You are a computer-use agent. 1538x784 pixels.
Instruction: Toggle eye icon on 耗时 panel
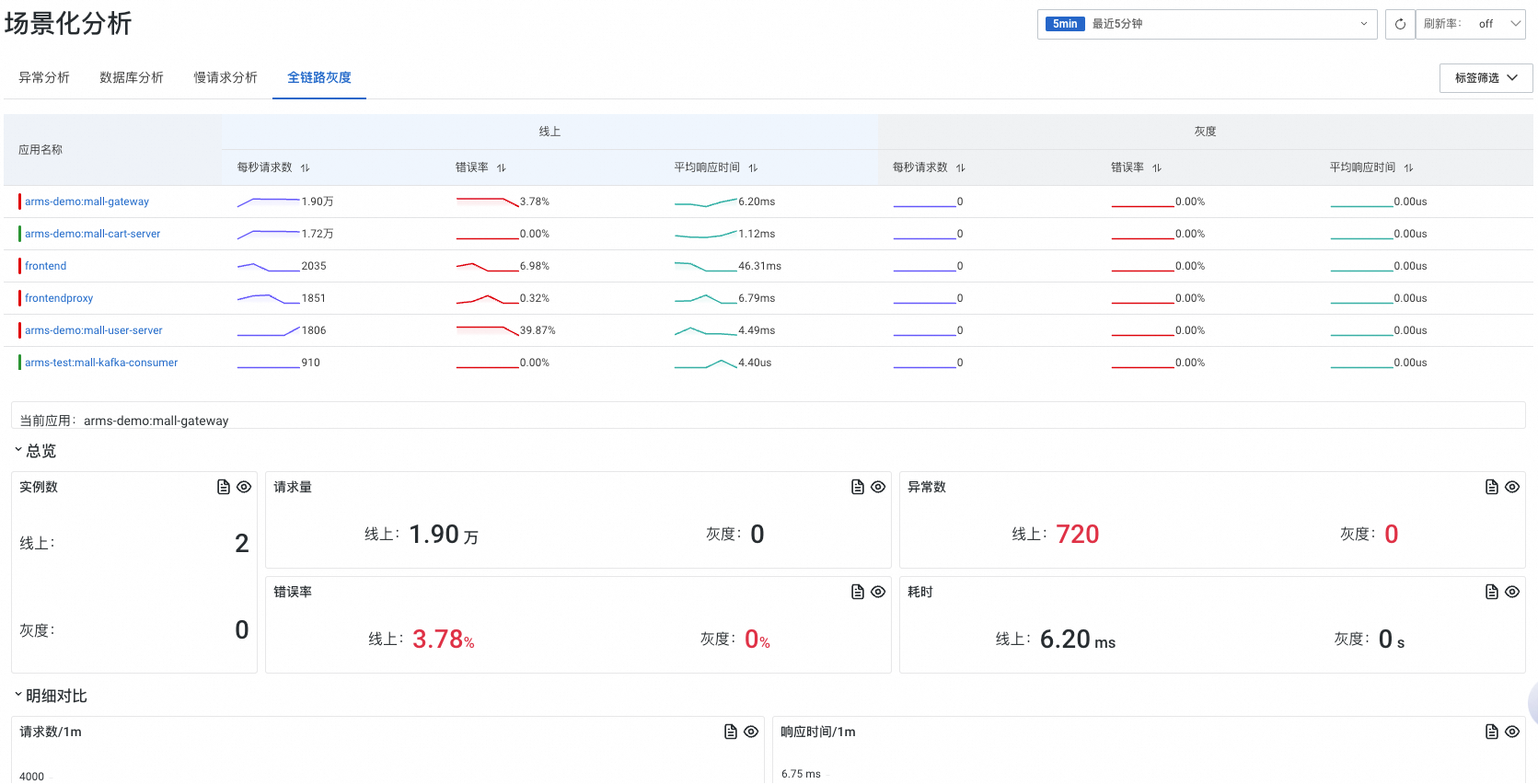1512,592
